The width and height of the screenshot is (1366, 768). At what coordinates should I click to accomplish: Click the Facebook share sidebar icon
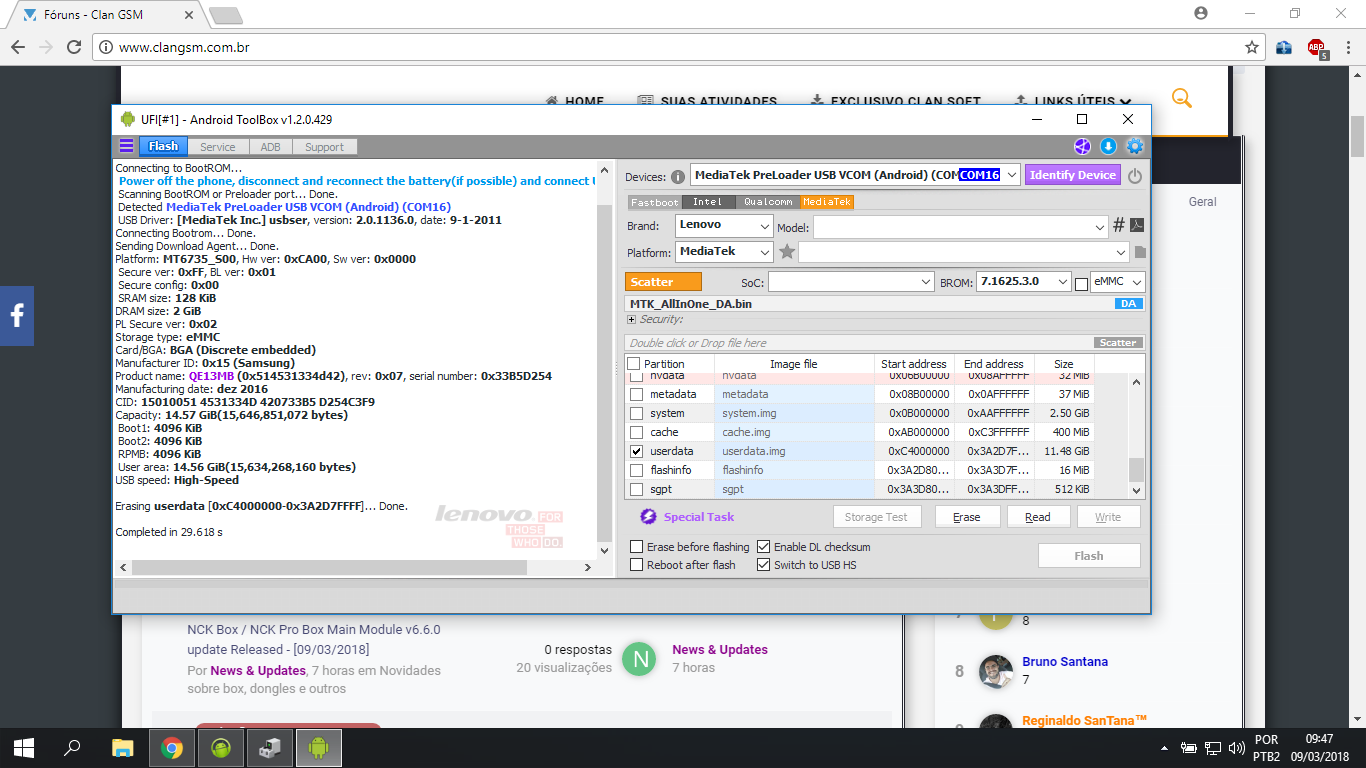(17, 316)
